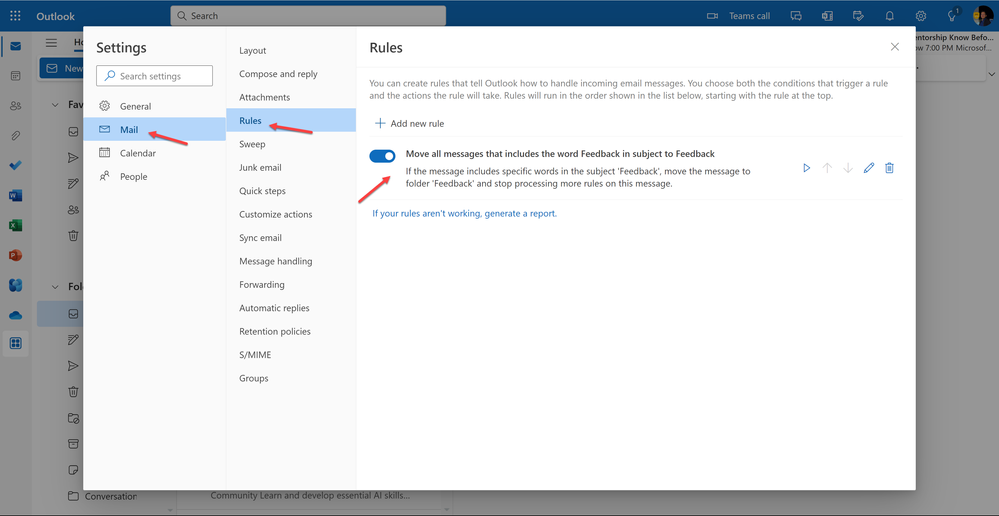Move the Feedback rule down

[848, 168]
